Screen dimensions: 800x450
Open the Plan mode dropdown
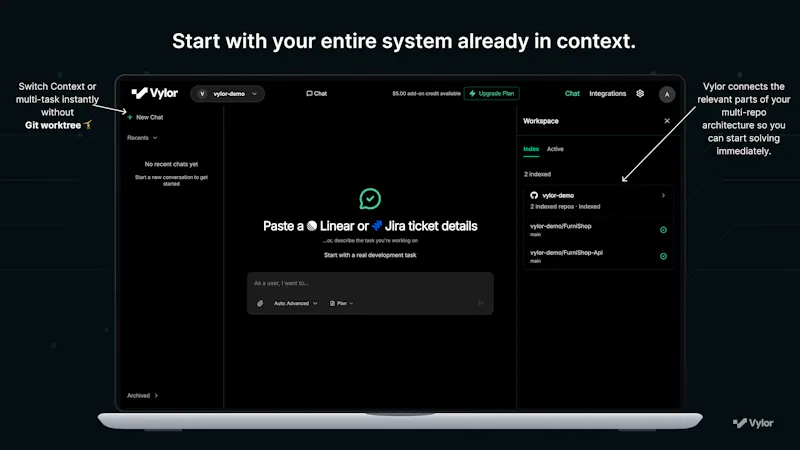click(341, 303)
